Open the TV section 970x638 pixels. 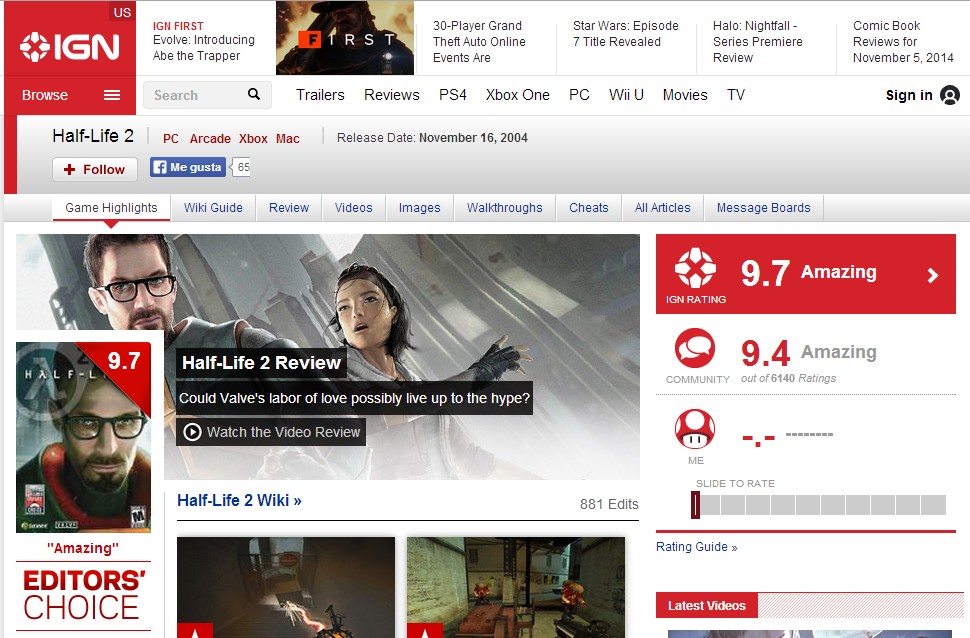736,95
